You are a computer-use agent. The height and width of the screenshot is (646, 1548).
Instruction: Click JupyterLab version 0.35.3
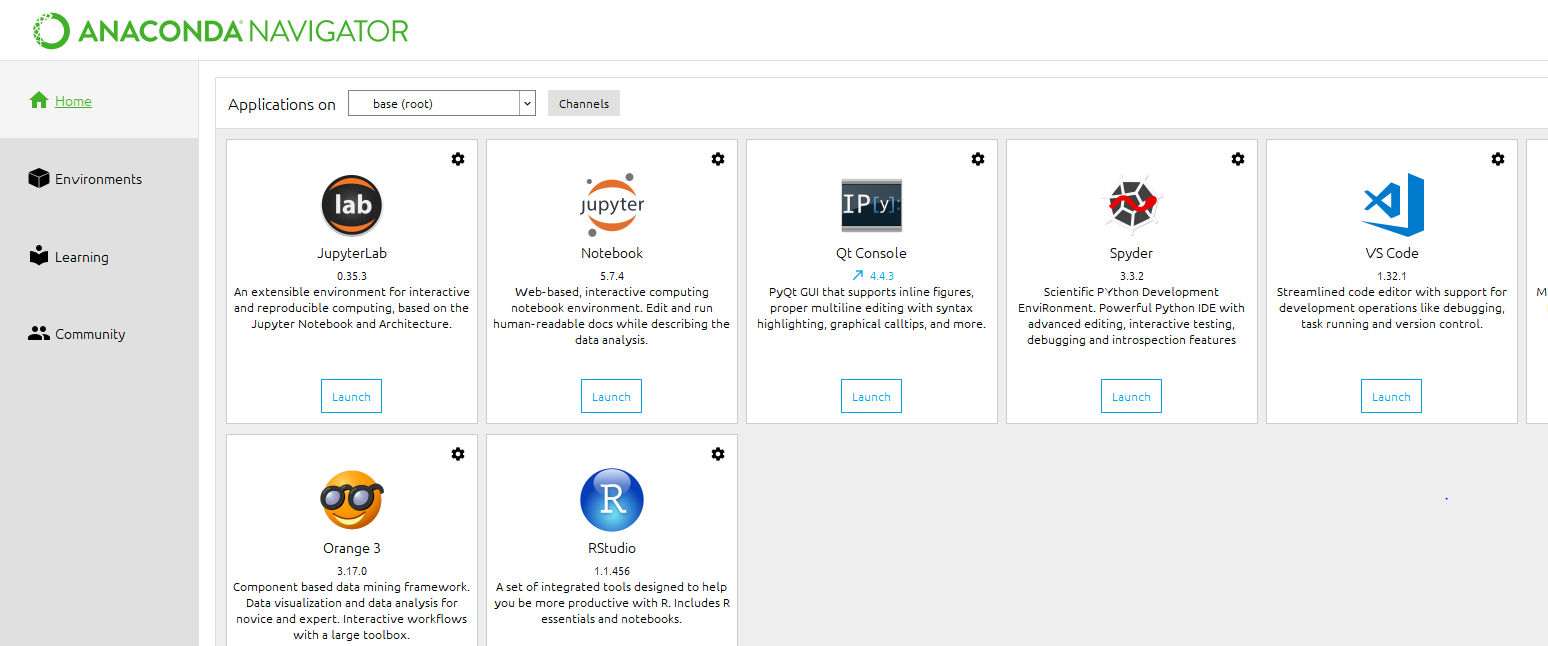[x=352, y=275]
